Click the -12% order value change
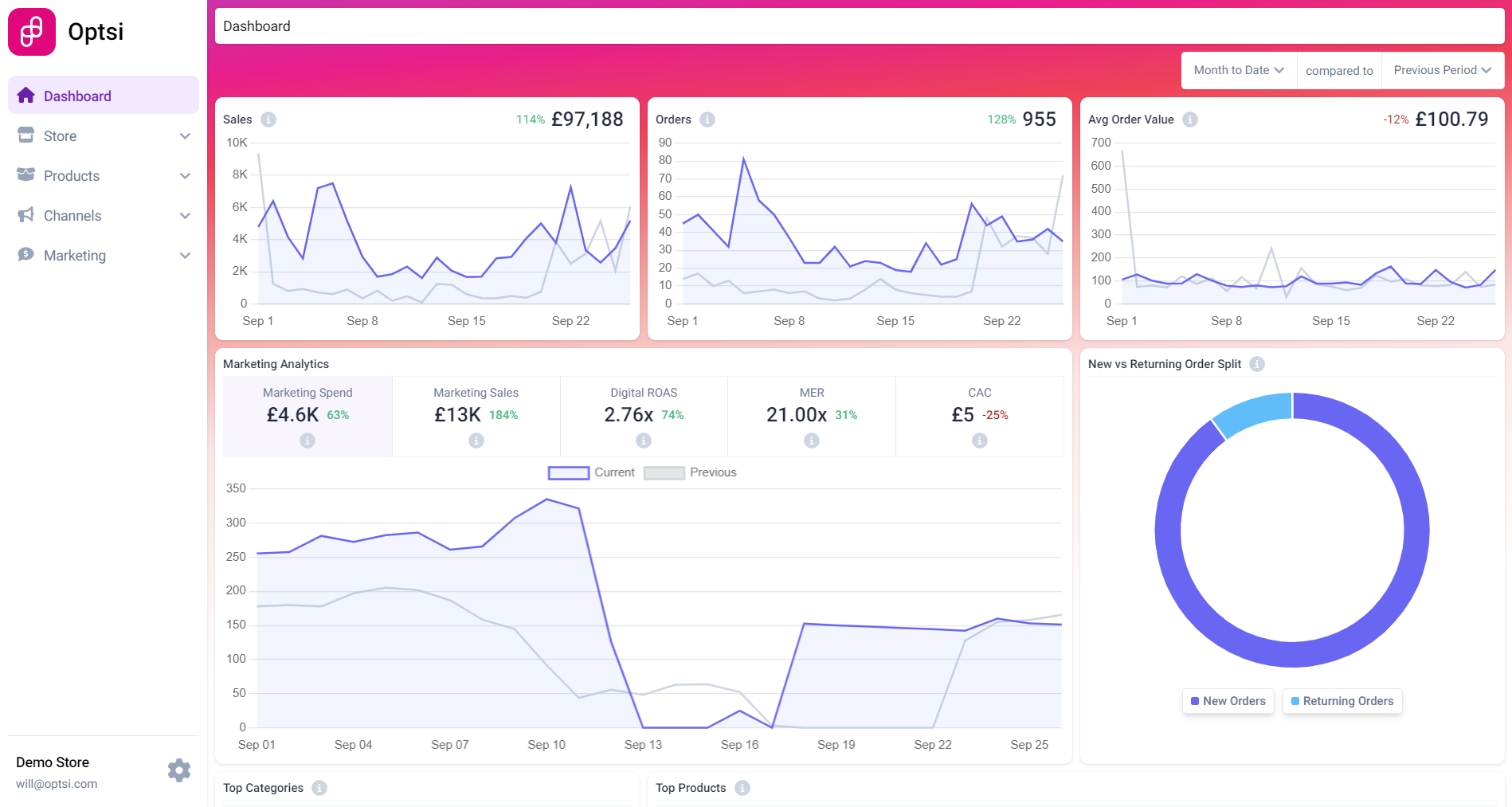 click(1396, 119)
